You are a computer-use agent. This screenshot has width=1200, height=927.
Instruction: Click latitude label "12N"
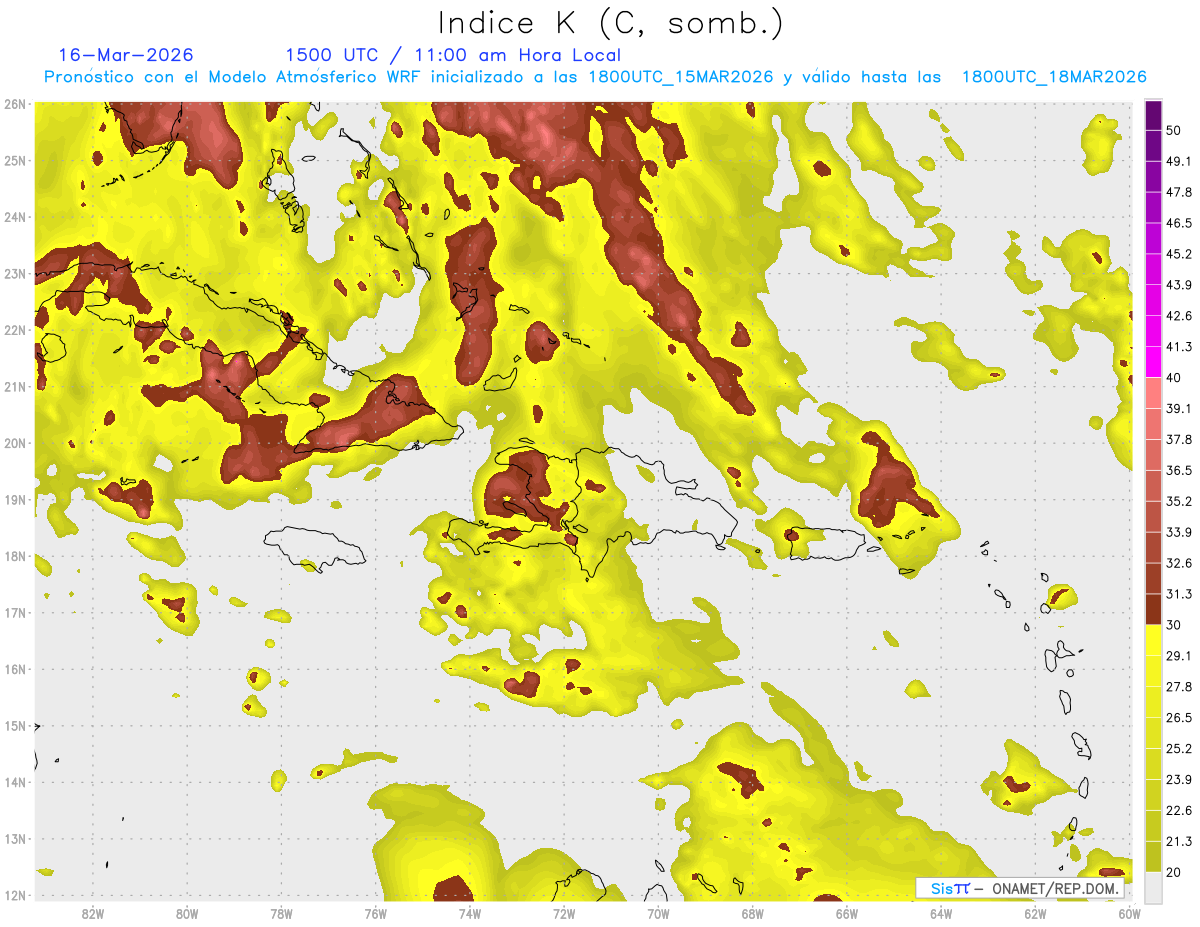click(x=15, y=895)
